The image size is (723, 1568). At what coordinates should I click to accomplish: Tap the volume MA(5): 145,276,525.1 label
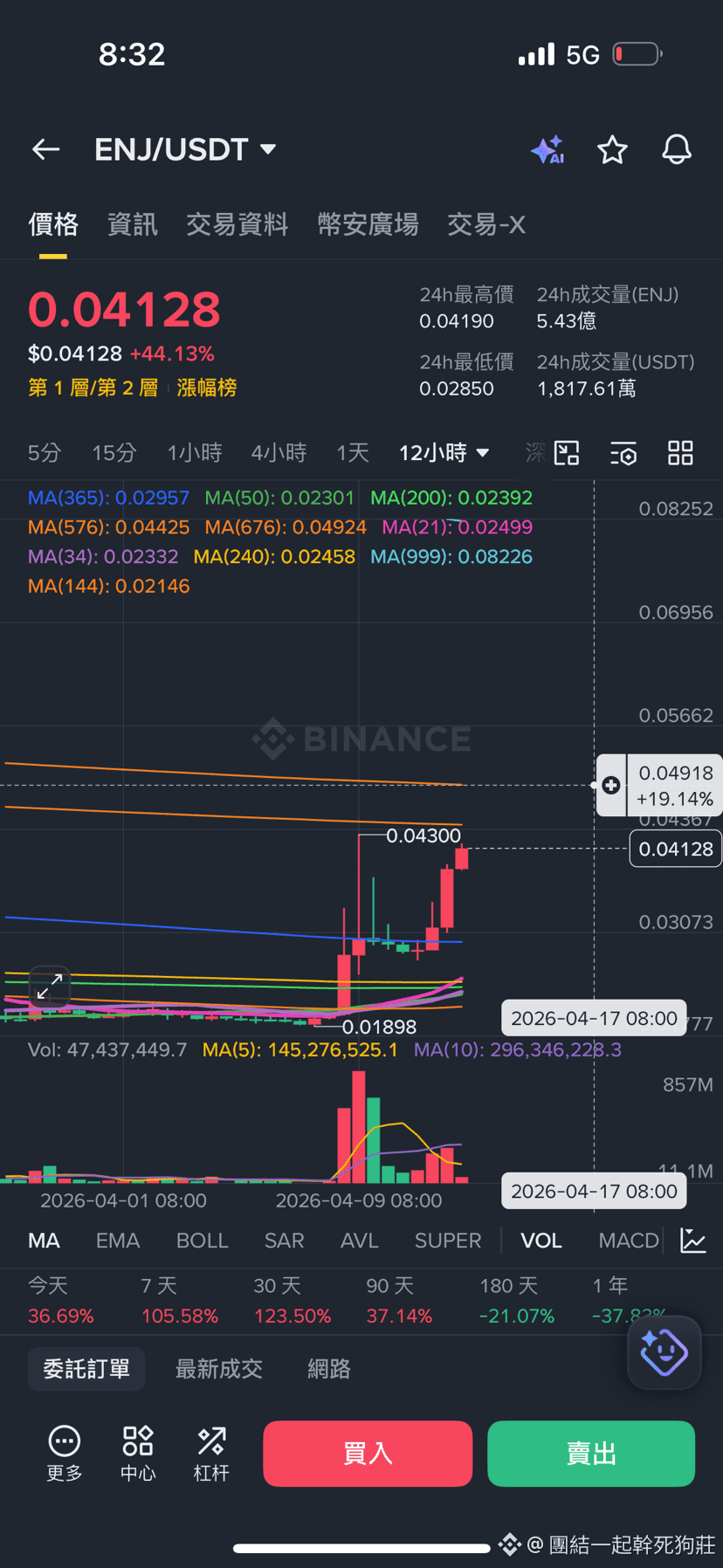pyautogui.click(x=300, y=1049)
